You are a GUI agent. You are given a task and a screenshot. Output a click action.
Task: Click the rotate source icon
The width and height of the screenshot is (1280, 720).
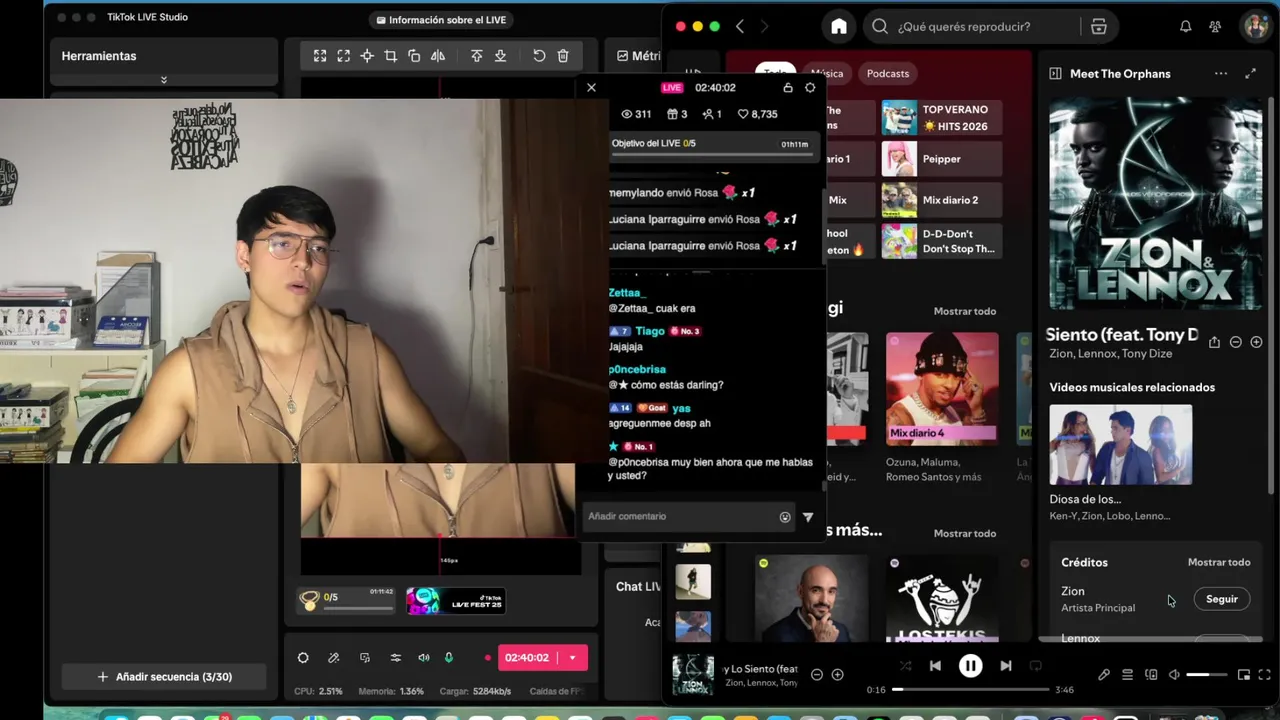point(414,56)
